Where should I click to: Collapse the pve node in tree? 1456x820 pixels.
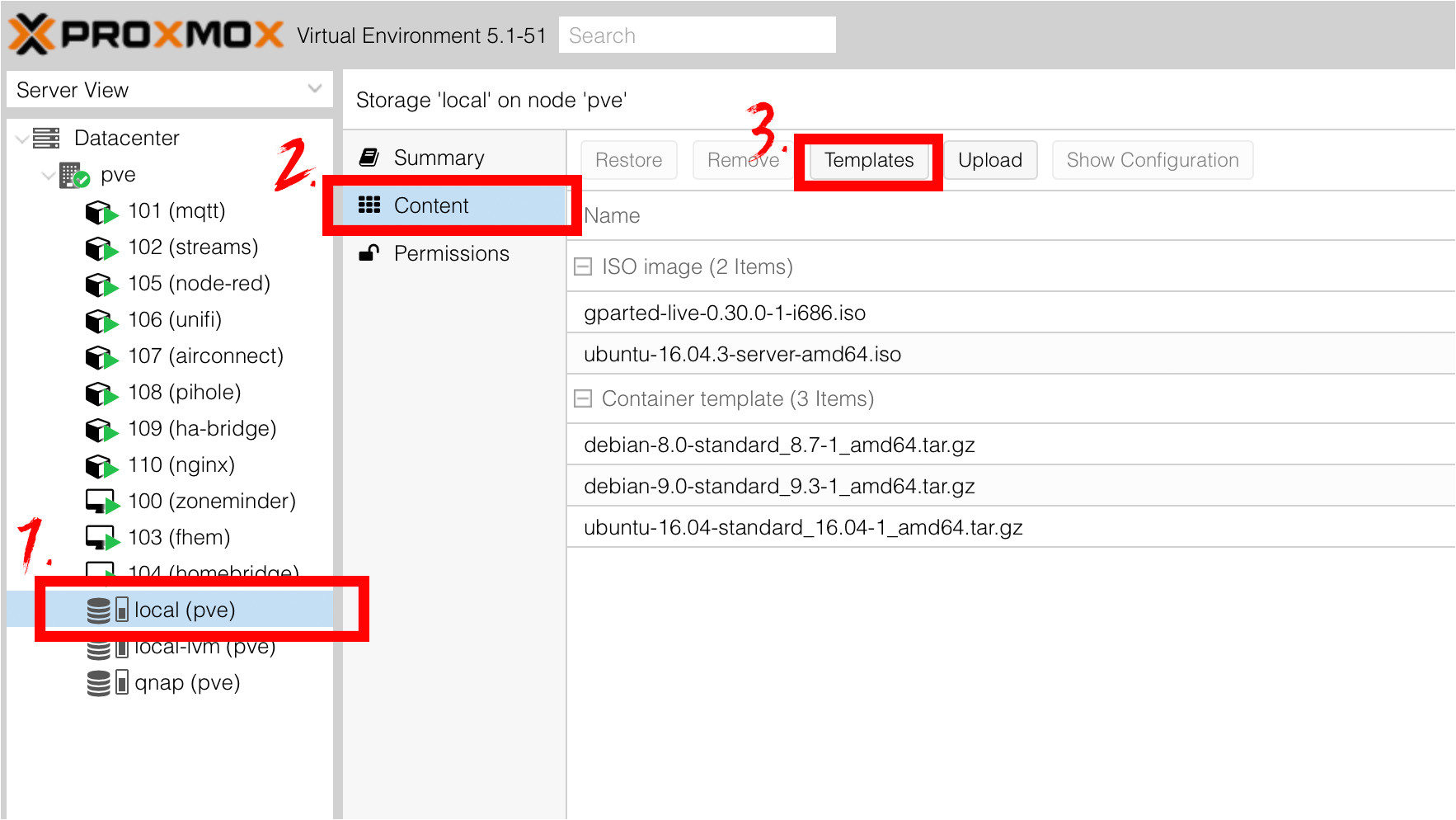click(48, 176)
